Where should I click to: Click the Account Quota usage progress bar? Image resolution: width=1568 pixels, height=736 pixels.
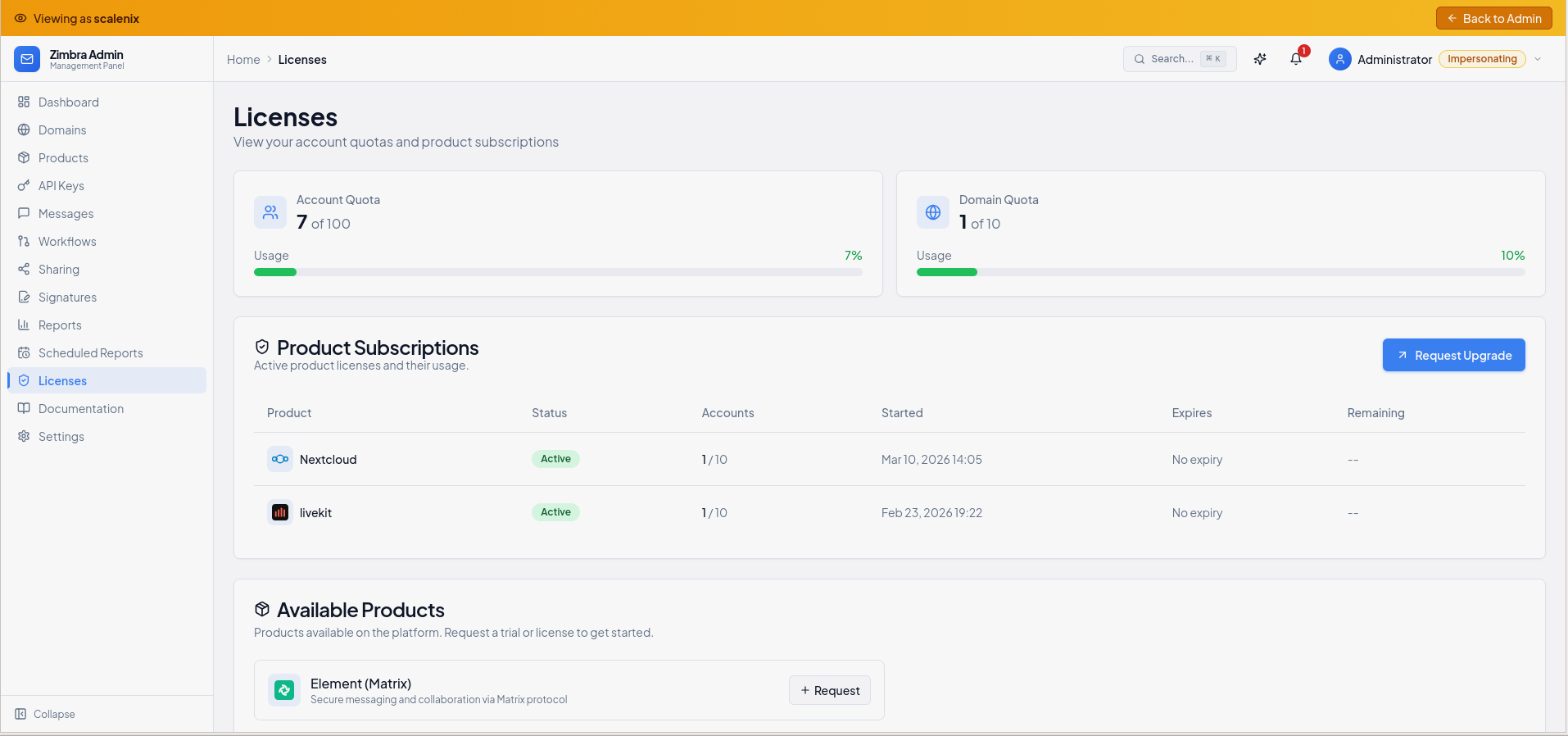558,272
